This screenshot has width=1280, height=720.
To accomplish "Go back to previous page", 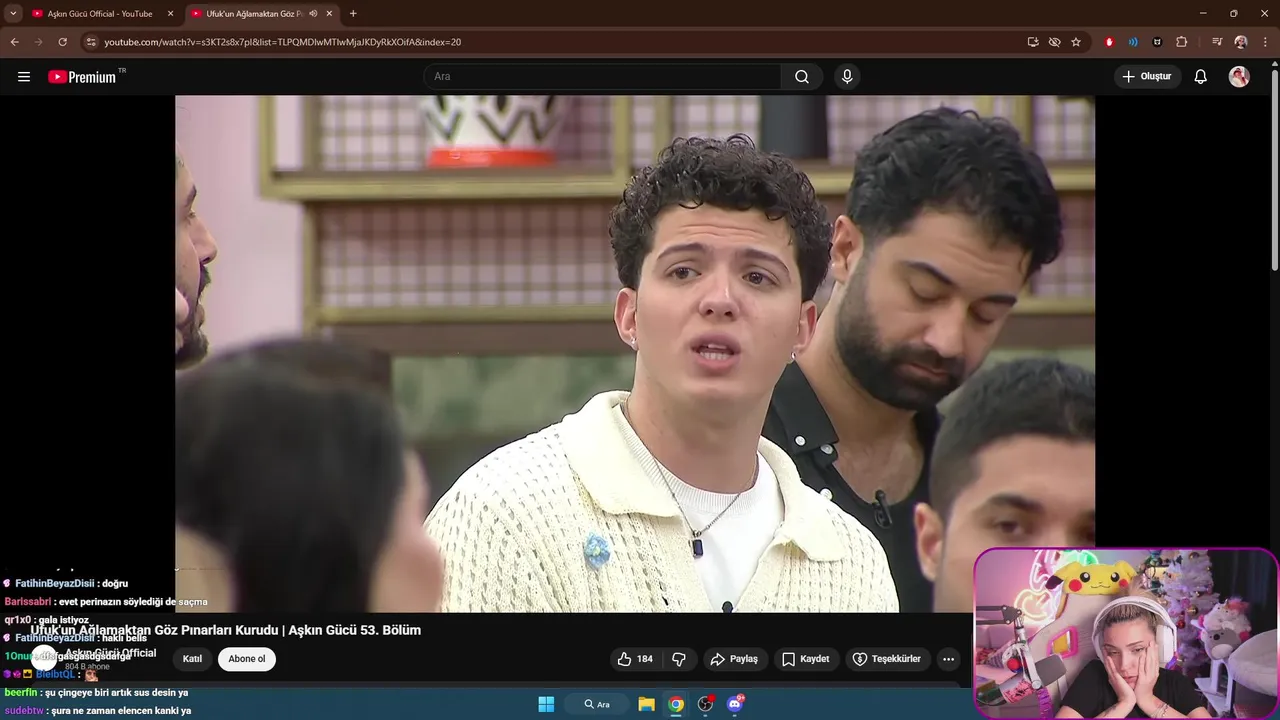I will (14, 42).
